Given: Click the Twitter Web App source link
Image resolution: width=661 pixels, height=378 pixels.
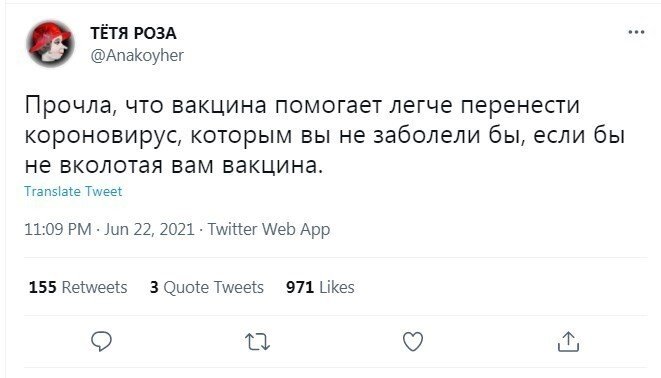Looking at the screenshot, I should pyautogui.click(x=269, y=230).
